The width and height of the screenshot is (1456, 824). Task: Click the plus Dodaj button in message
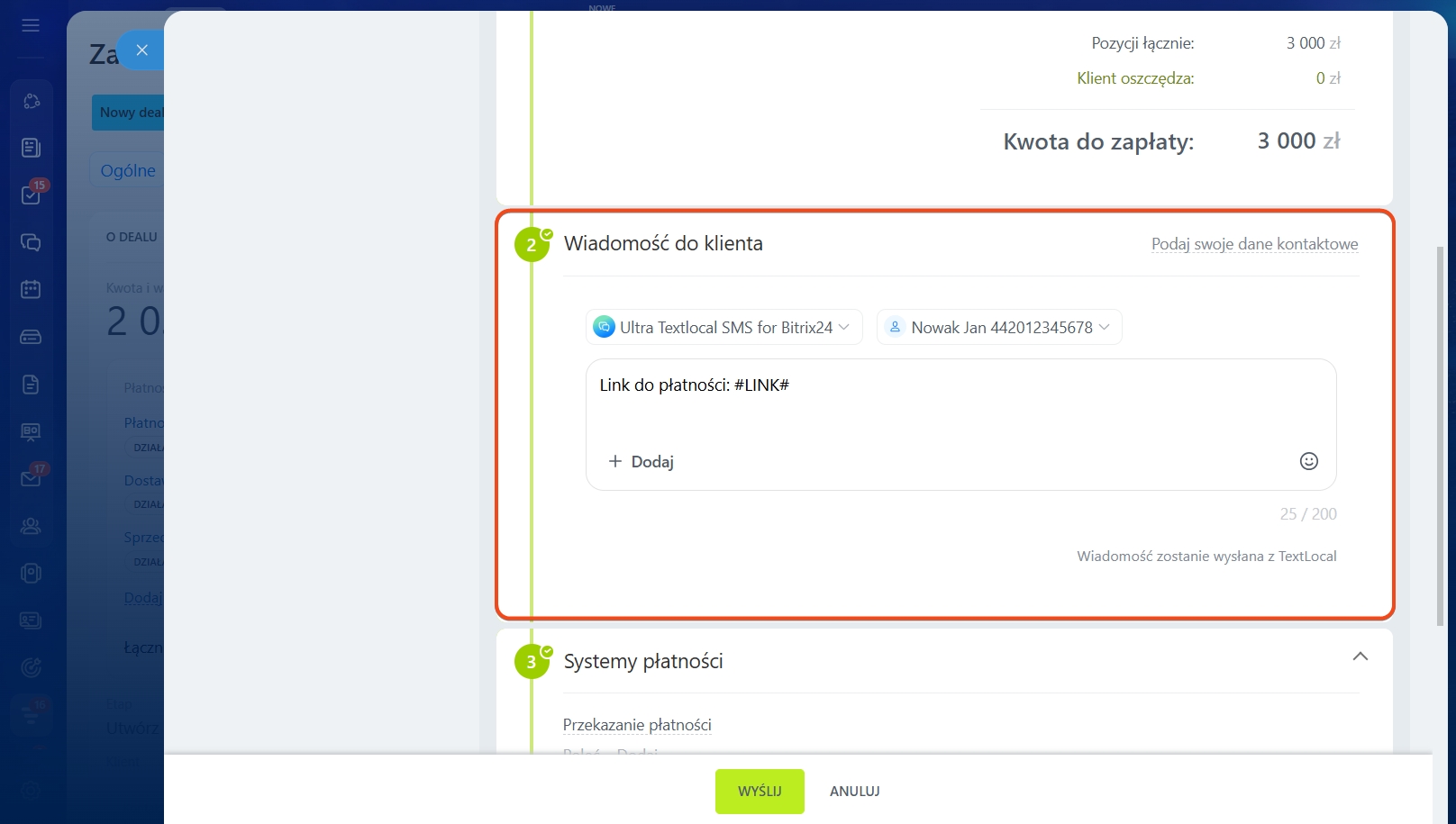tap(642, 461)
